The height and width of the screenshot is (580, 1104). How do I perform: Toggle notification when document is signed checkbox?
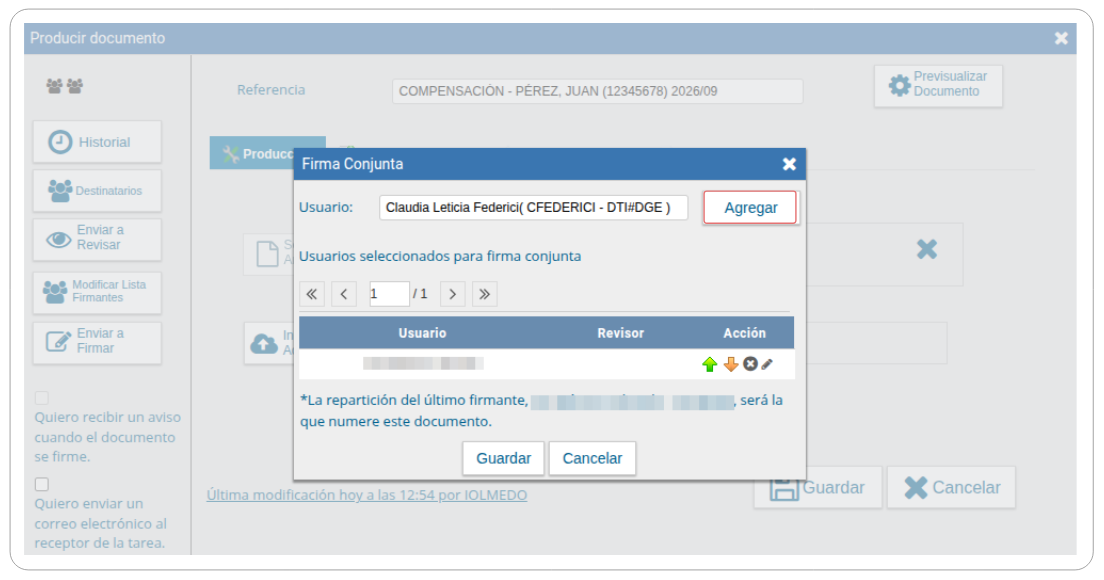[x=42, y=398]
